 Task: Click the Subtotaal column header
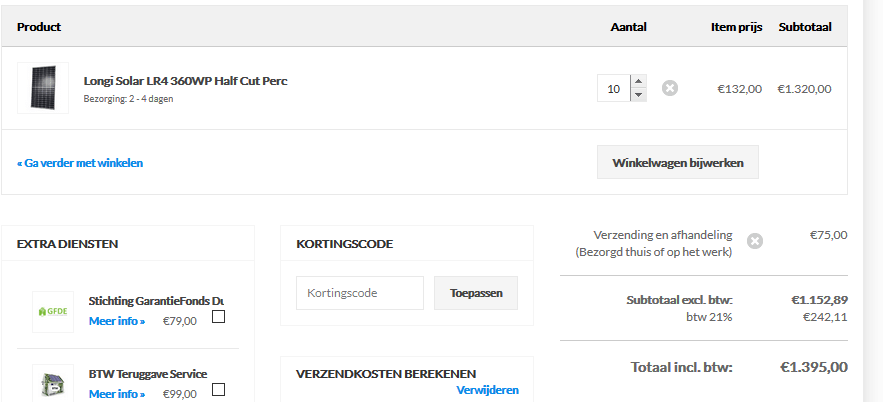[x=805, y=27]
